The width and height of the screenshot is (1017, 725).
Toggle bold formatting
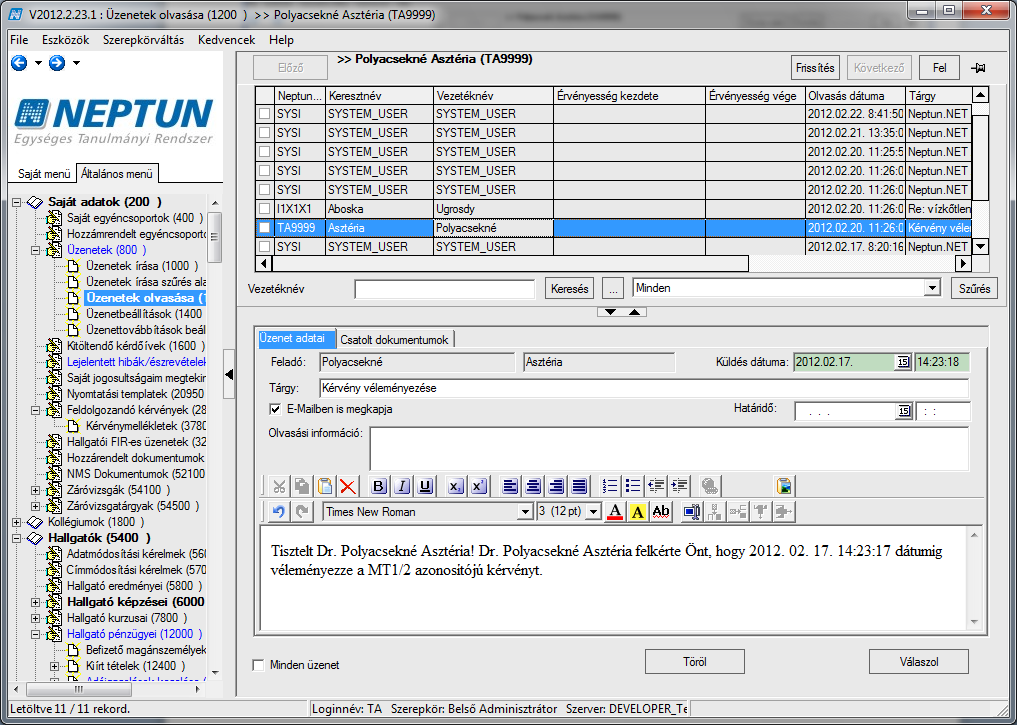coord(379,486)
